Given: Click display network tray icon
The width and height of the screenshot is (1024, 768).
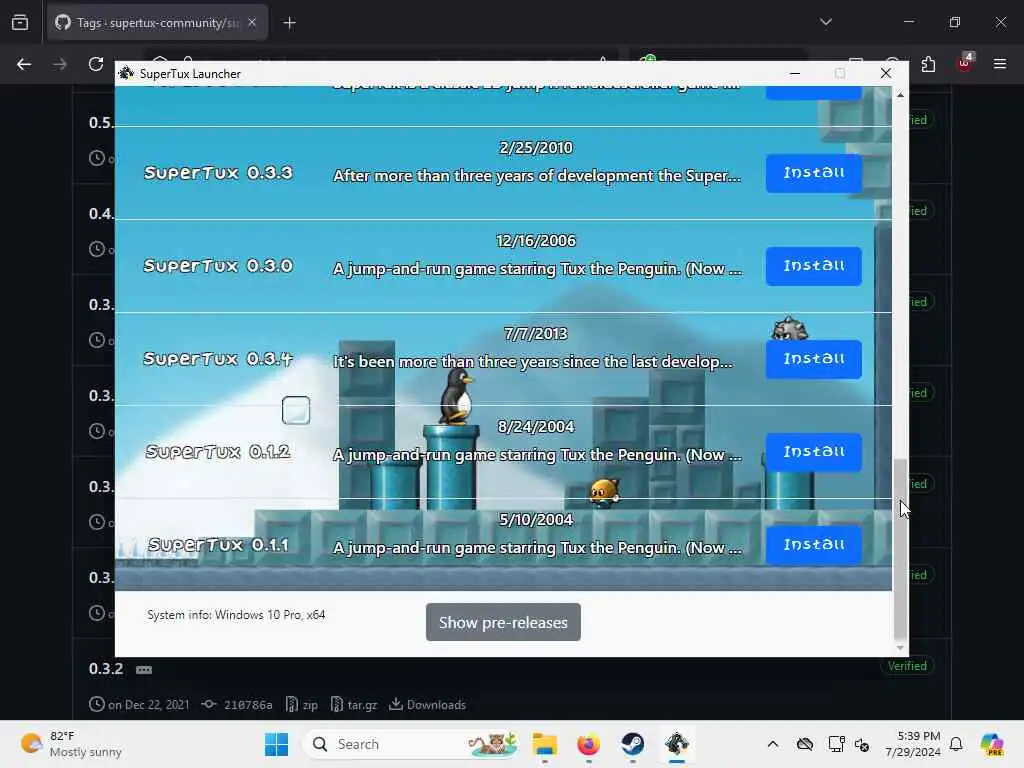Looking at the screenshot, I should [836, 744].
